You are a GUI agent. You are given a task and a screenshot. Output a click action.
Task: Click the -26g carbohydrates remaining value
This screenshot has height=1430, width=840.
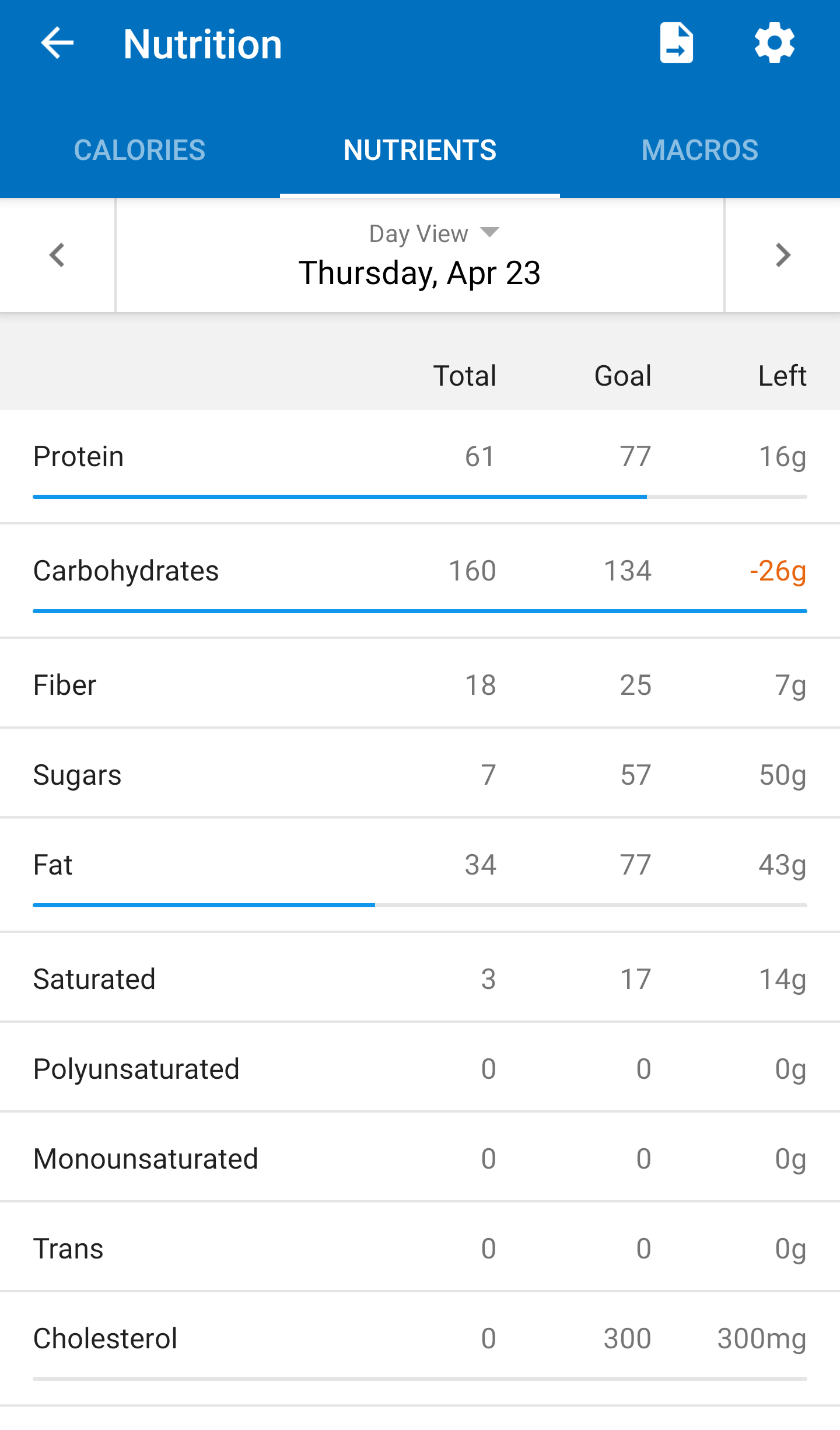778,571
